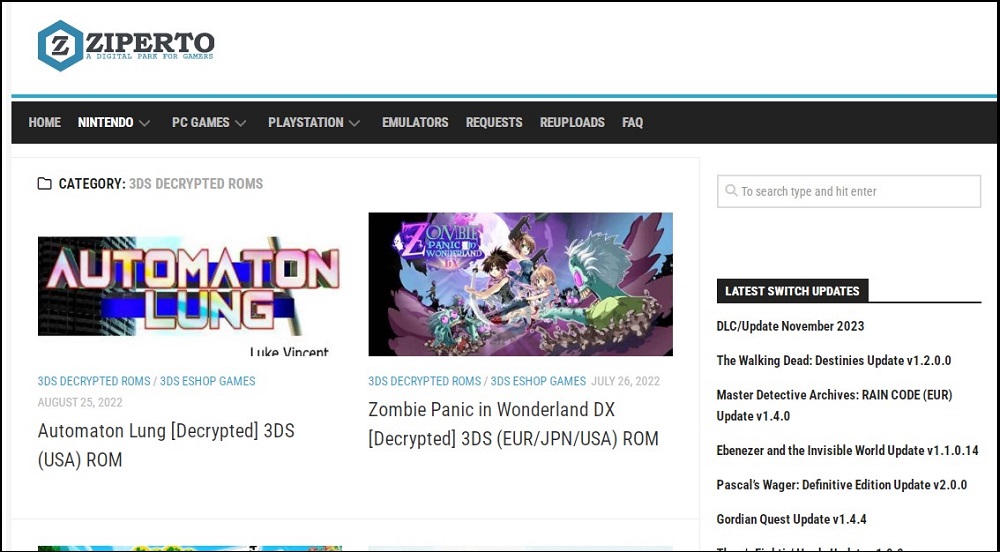The image size is (1000, 552).
Task: Open the Emulators menu item
Action: tap(415, 122)
